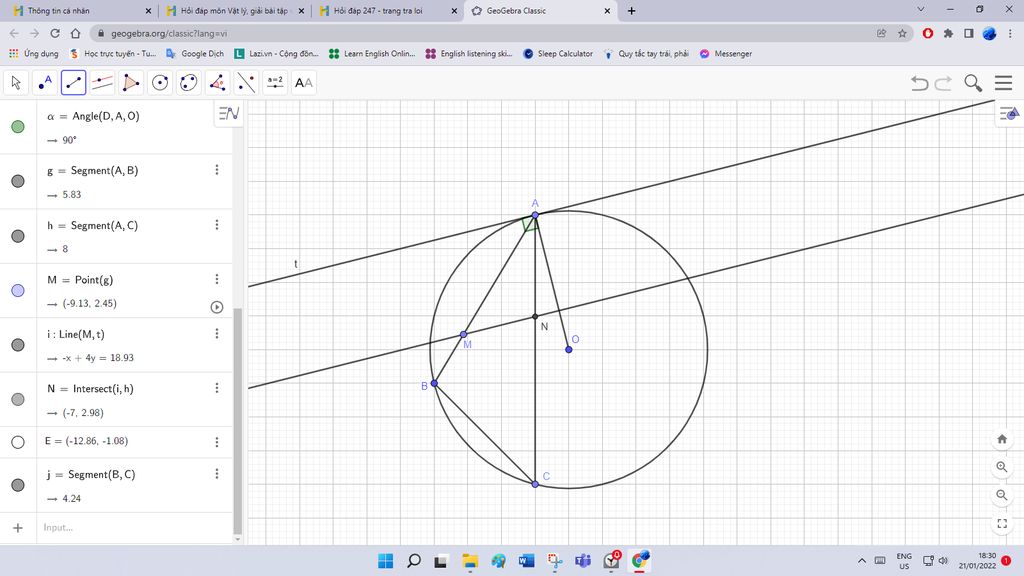Open Sleep Calculator bookmark

(558, 54)
